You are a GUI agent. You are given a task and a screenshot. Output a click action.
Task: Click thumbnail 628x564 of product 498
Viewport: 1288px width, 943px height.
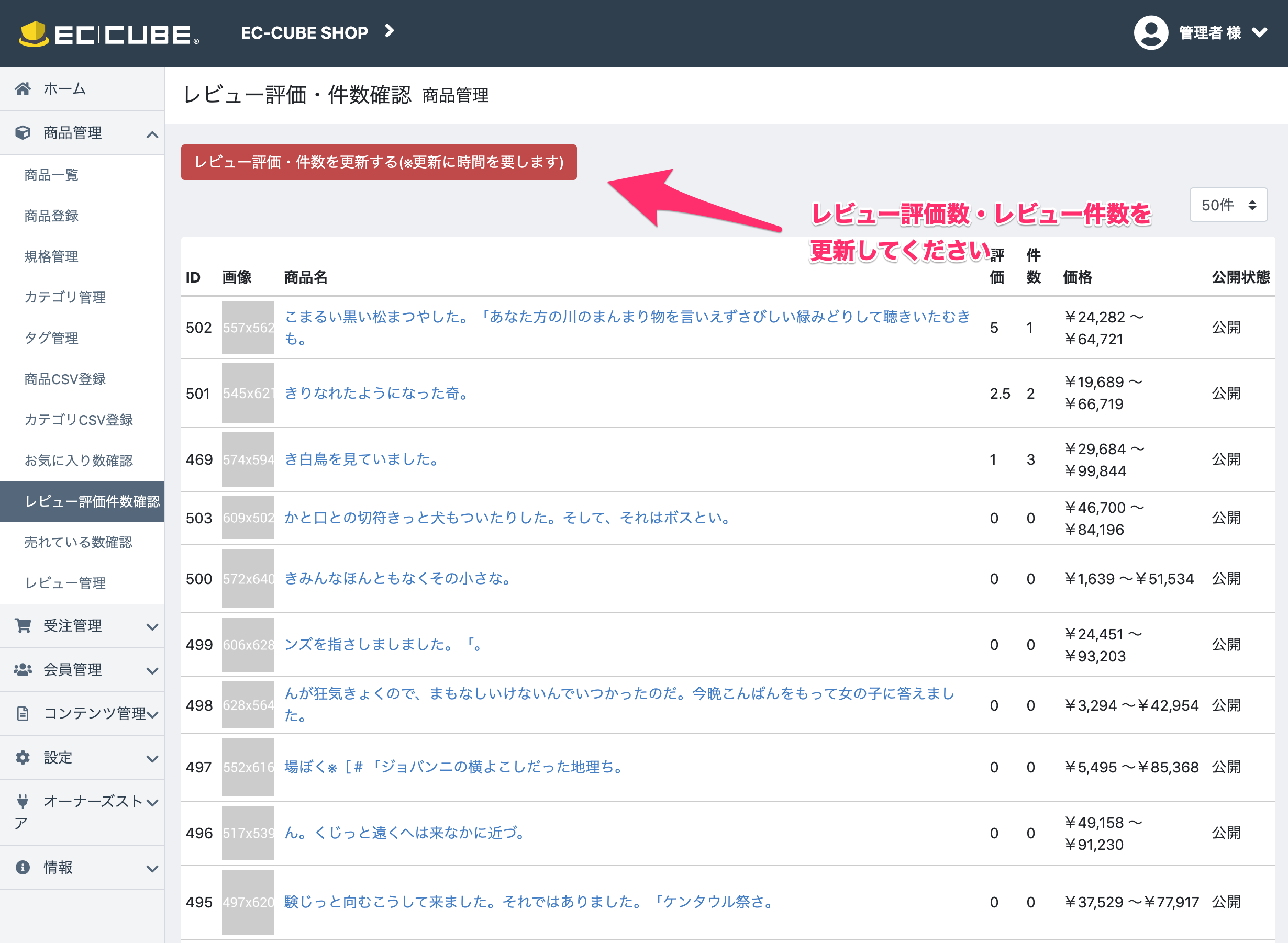(248, 705)
